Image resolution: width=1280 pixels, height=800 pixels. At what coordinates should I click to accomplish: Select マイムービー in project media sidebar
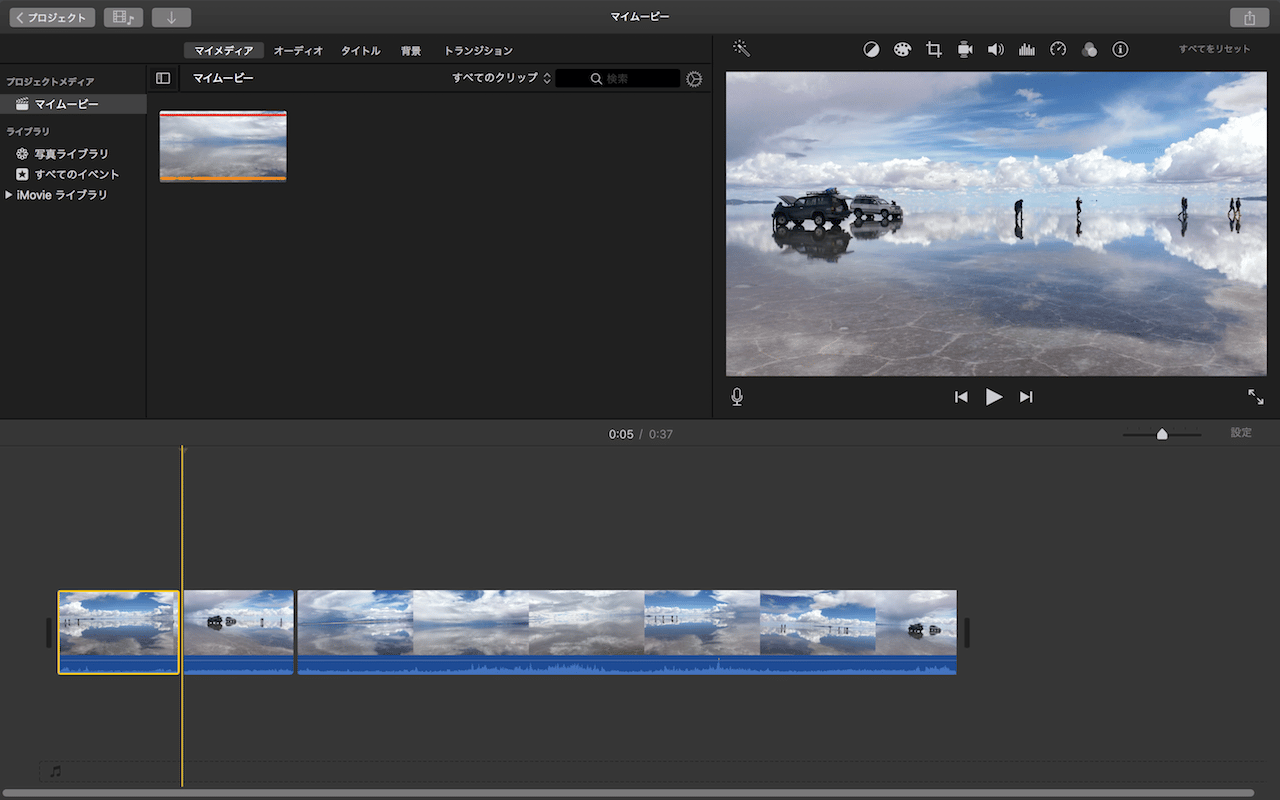(x=73, y=104)
